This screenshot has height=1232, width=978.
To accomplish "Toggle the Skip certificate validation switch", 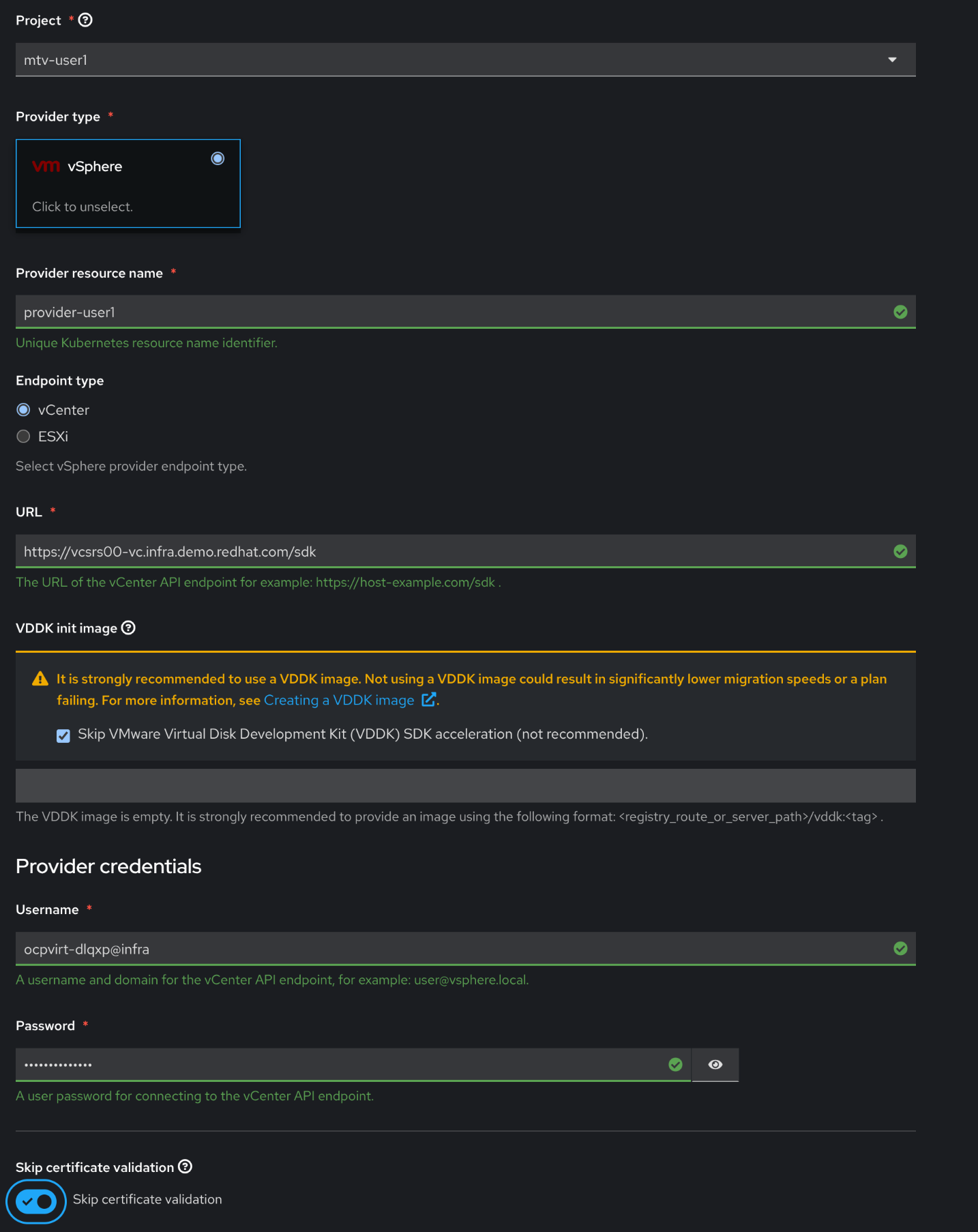I will tap(36, 1201).
